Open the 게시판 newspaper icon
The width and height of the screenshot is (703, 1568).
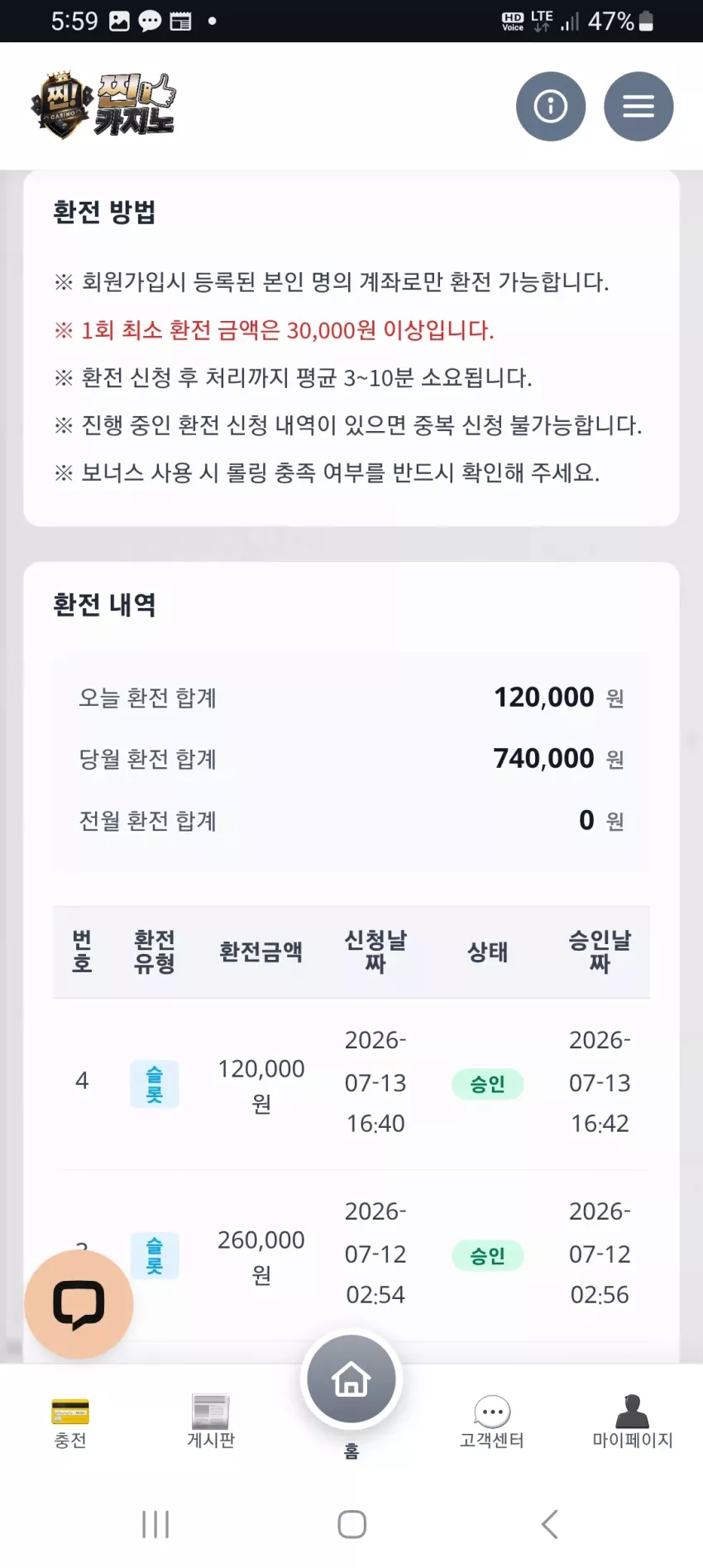point(211,1412)
